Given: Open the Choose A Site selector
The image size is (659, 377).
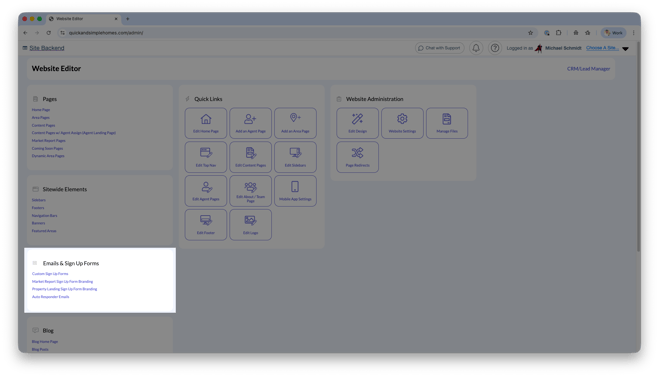Looking at the screenshot, I should coord(602,48).
